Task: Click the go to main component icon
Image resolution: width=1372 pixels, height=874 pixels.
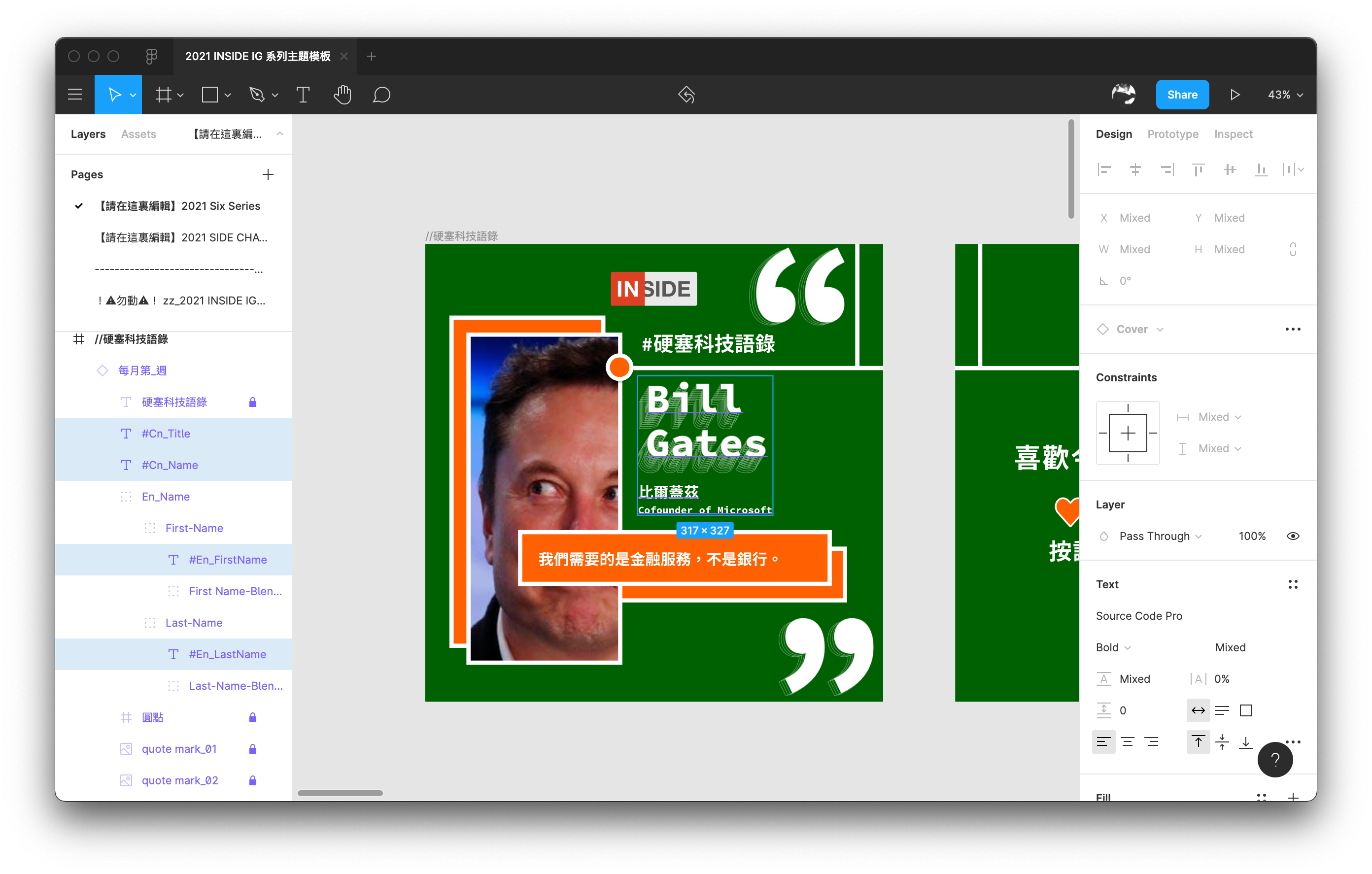Action: point(686,95)
